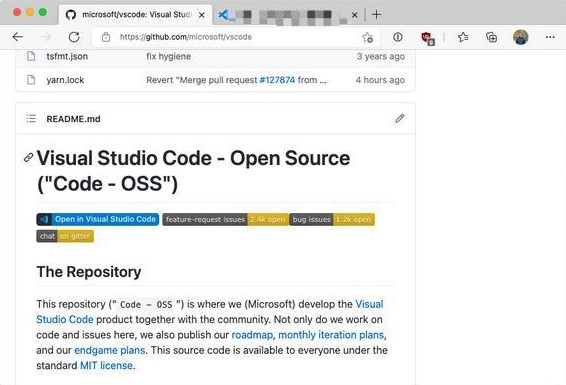Open the browser Settings and more menu
The image size is (566, 385).
click(550, 37)
